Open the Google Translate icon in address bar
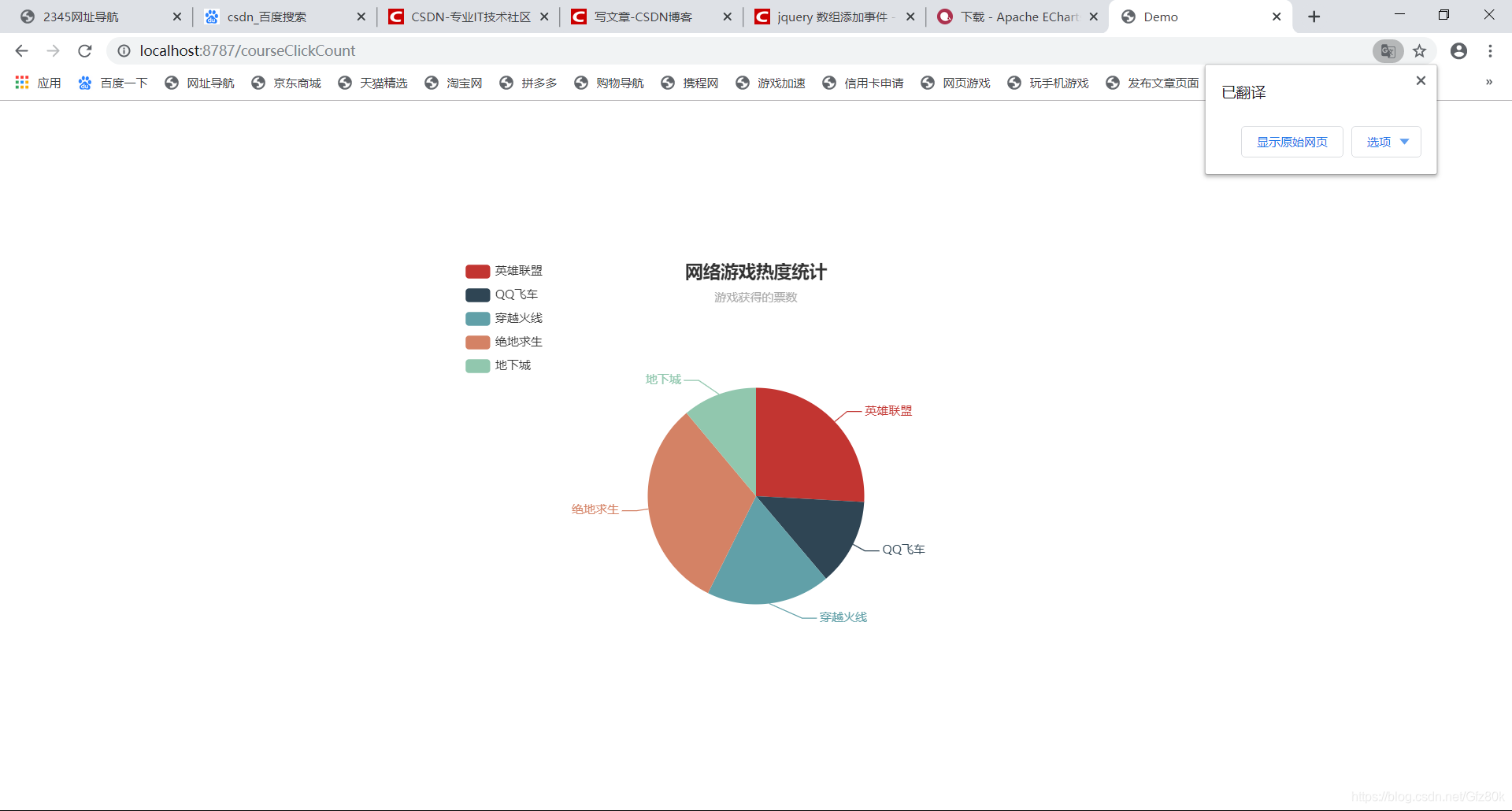This screenshot has width=1512, height=811. [1388, 51]
